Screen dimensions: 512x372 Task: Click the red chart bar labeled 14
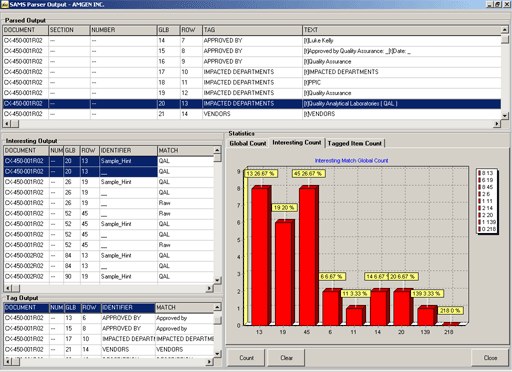[379, 308]
